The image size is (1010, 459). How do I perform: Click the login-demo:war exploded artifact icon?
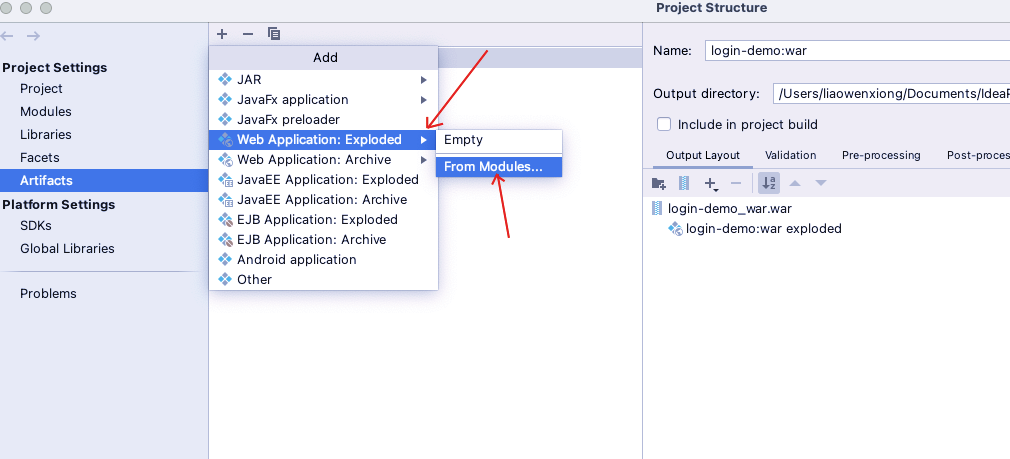(675, 229)
